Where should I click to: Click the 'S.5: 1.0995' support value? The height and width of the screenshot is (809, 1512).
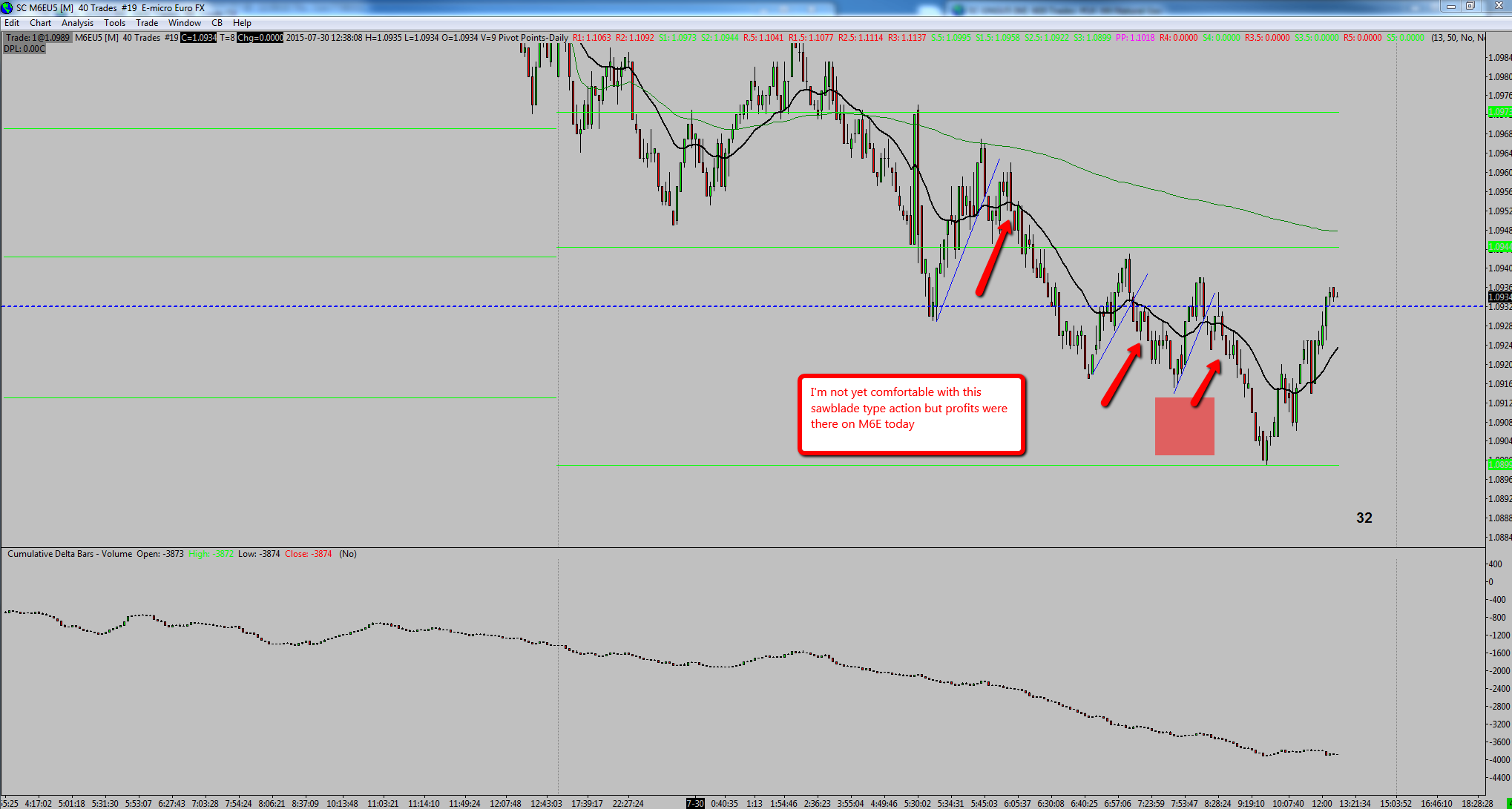pos(951,38)
